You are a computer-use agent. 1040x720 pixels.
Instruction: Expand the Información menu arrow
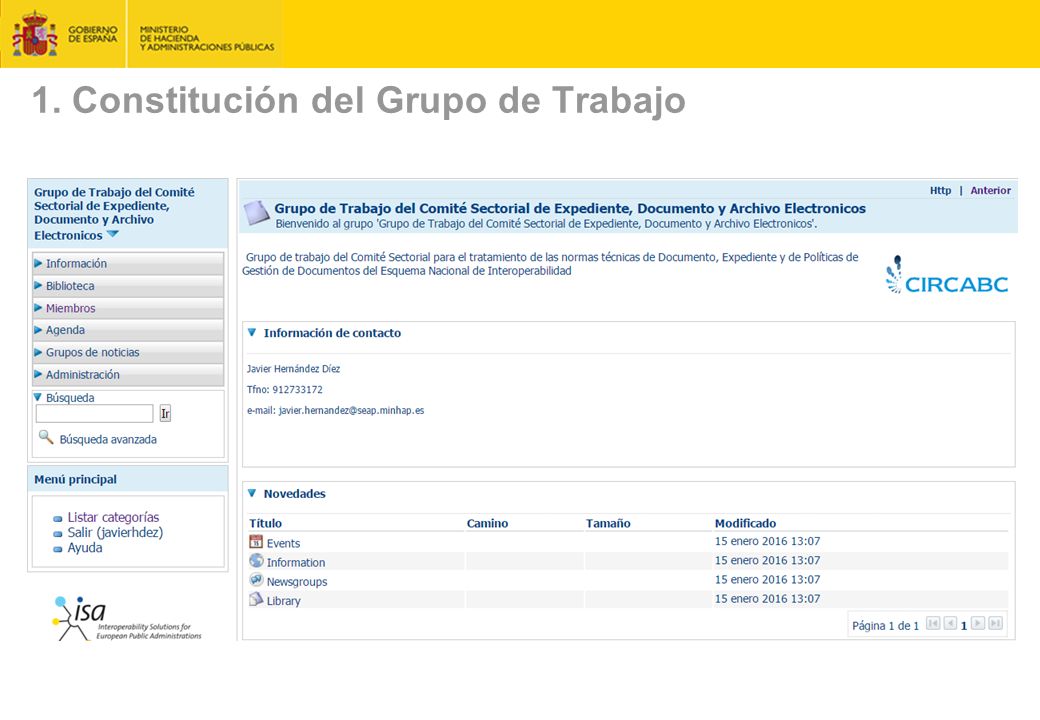(x=38, y=263)
